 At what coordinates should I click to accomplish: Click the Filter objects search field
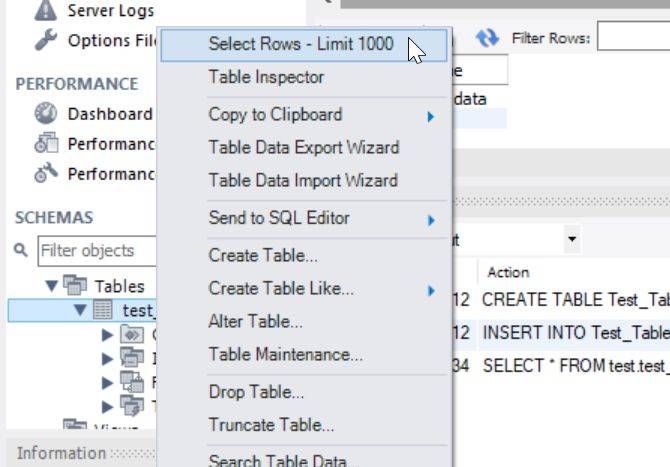coord(95,250)
